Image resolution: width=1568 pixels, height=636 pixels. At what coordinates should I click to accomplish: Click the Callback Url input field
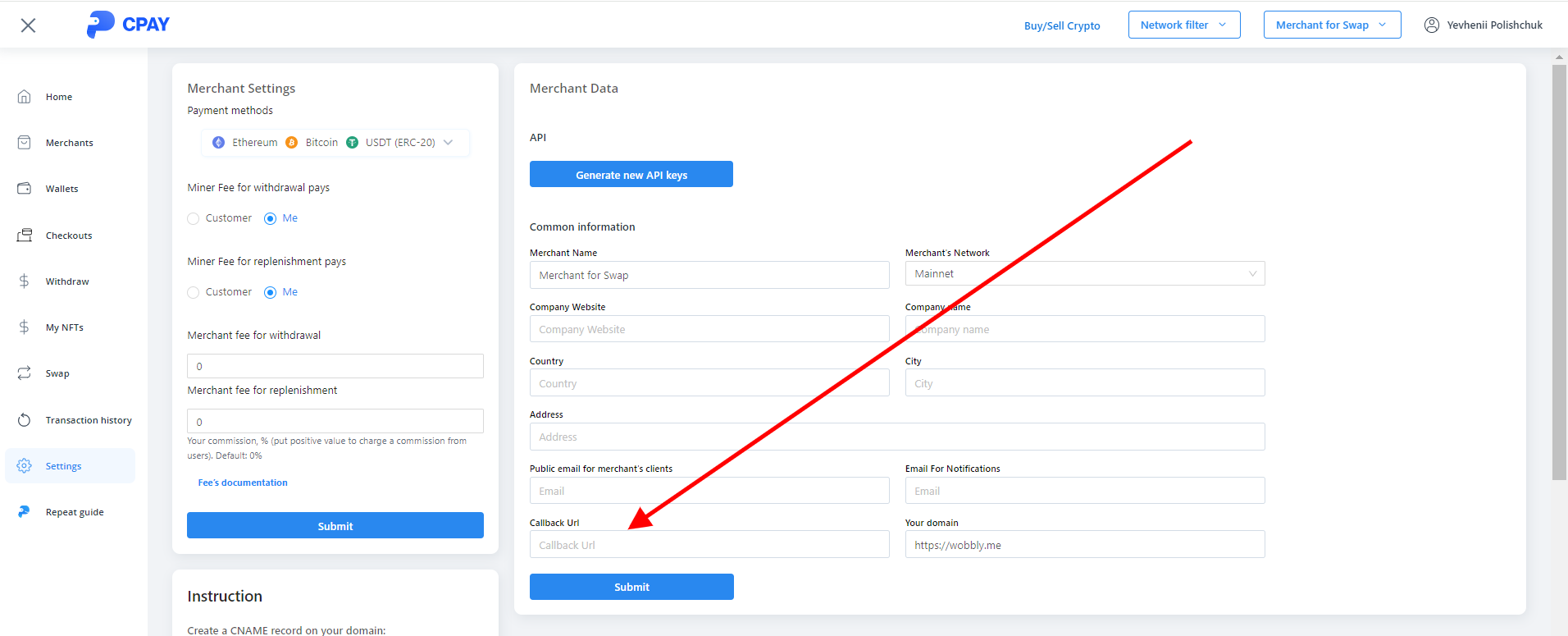[709, 545]
